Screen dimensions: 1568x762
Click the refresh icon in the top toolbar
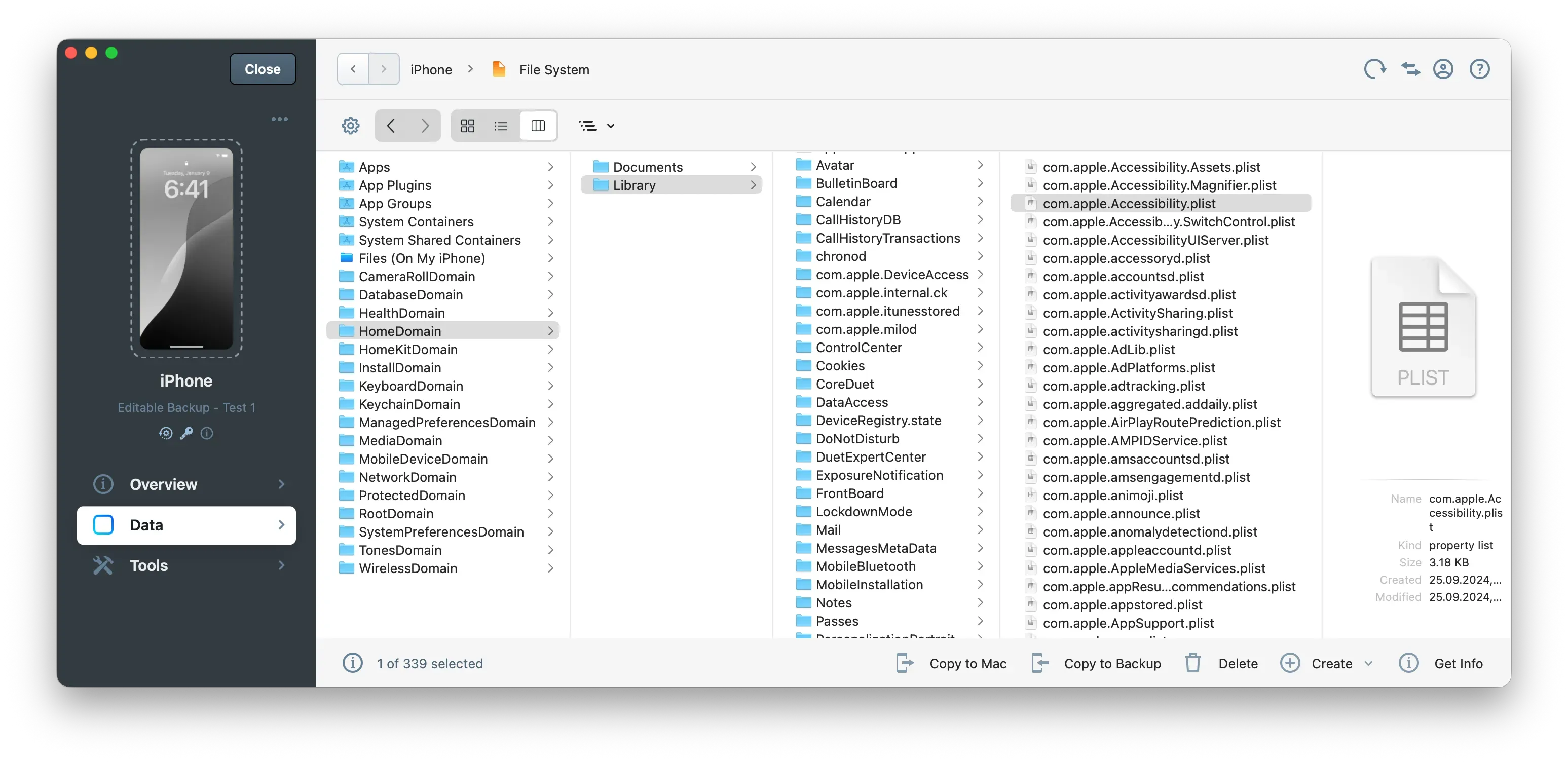coord(1374,69)
